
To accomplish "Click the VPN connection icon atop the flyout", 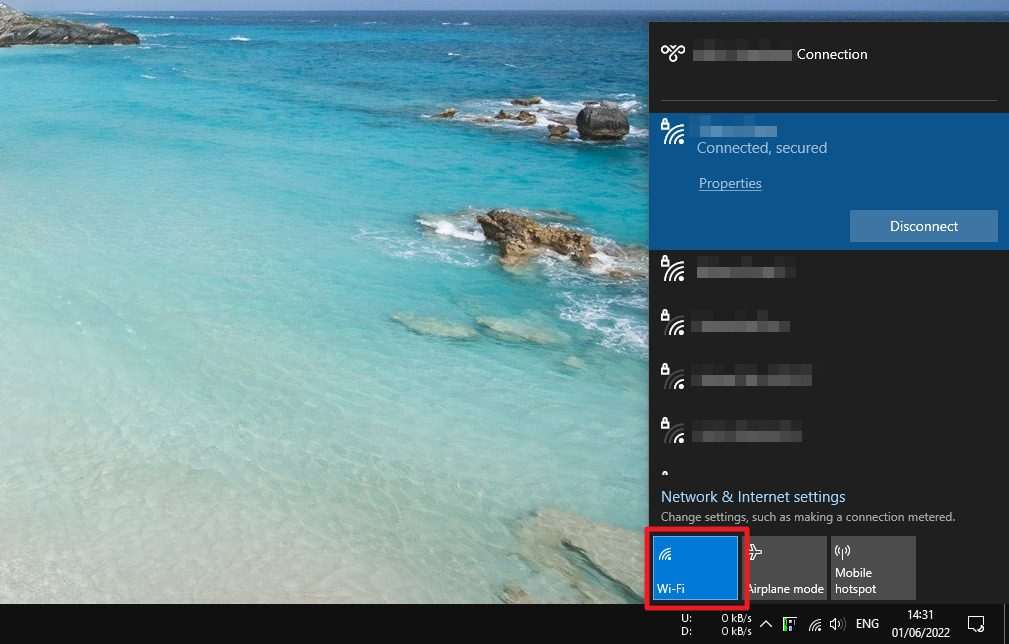I will [x=673, y=53].
